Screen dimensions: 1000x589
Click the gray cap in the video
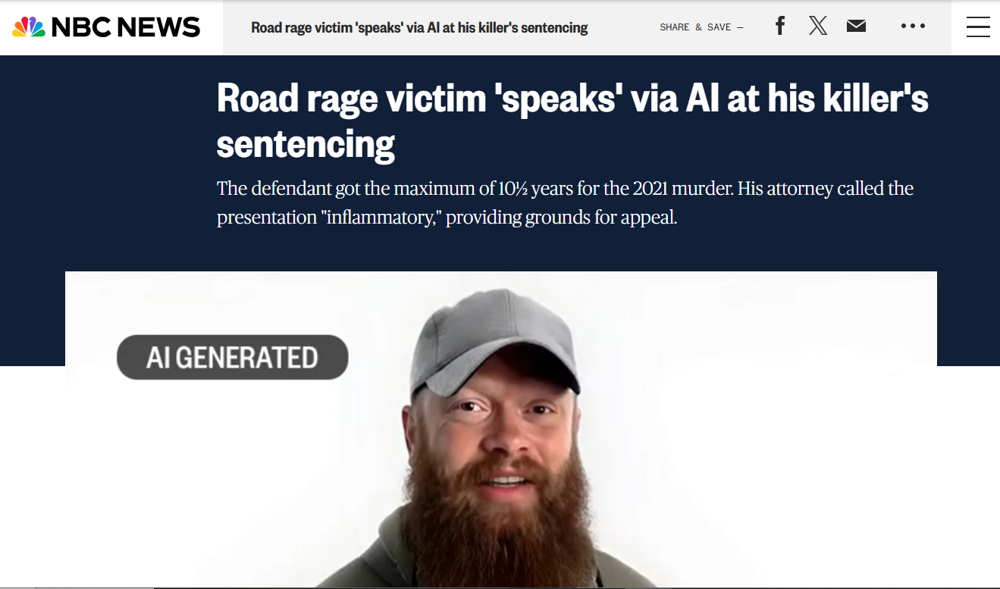click(x=494, y=341)
